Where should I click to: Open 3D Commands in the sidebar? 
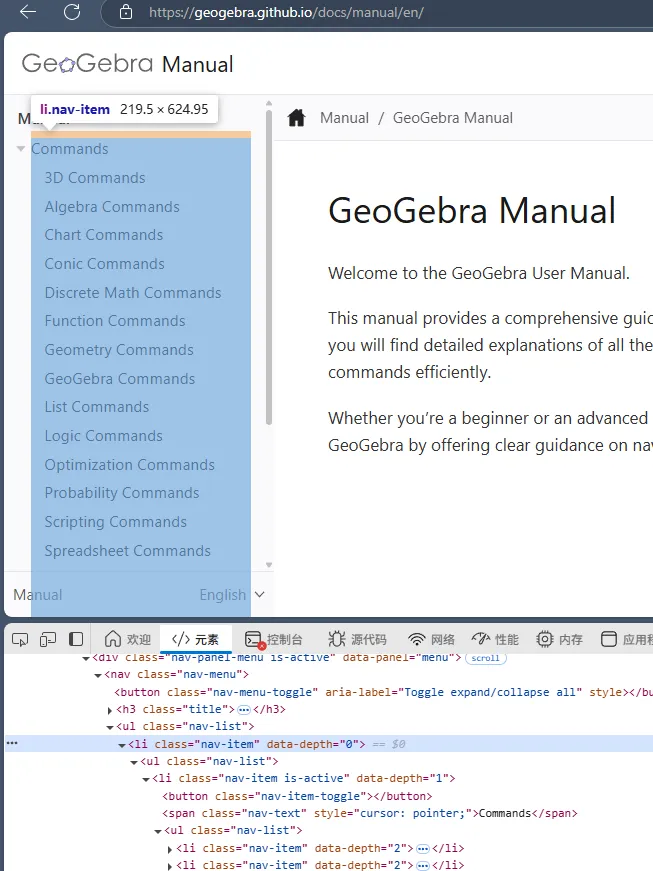click(95, 178)
